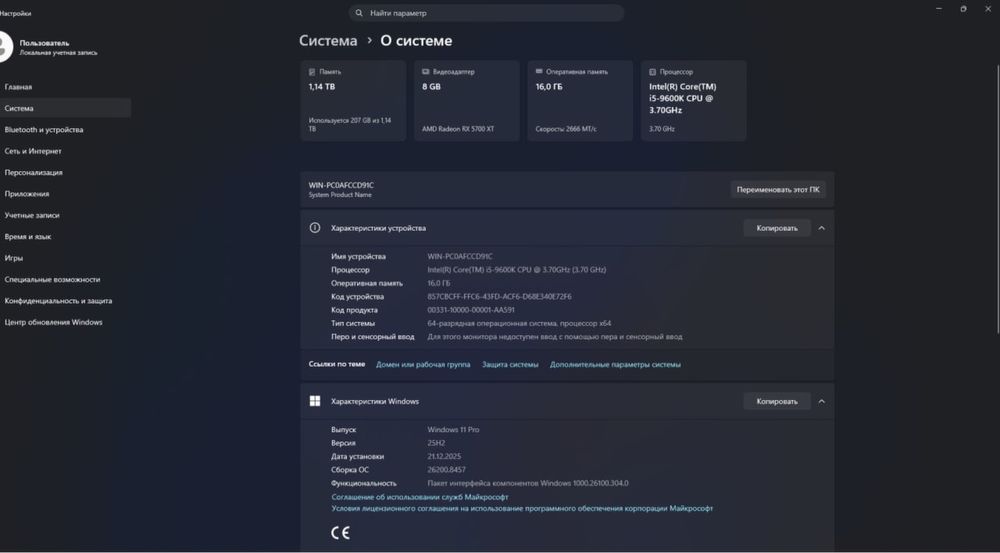This screenshot has height=553, width=1000.
Task: Open Условия лицензионного соглашения link
Action: [522, 508]
